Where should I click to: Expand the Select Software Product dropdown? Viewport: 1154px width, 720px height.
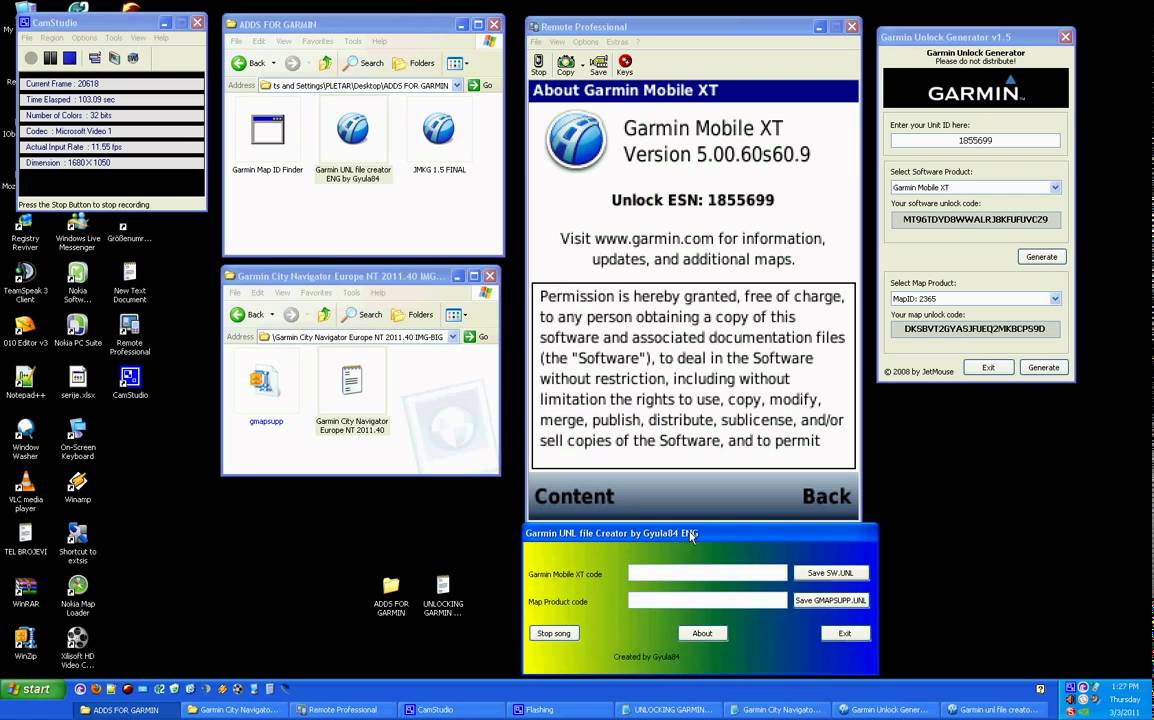1055,188
